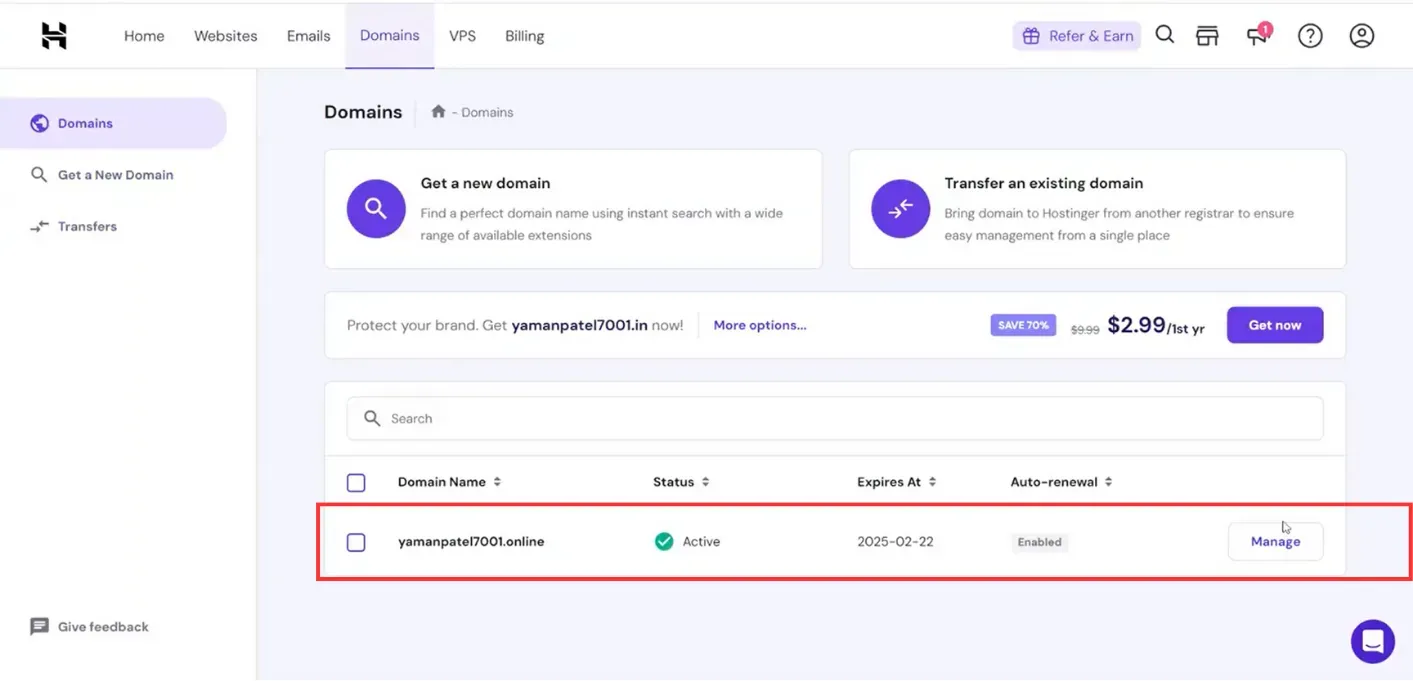This screenshot has width=1413, height=681.
Task: Click the gift icon in Refer & Earn
Action: click(x=1031, y=36)
